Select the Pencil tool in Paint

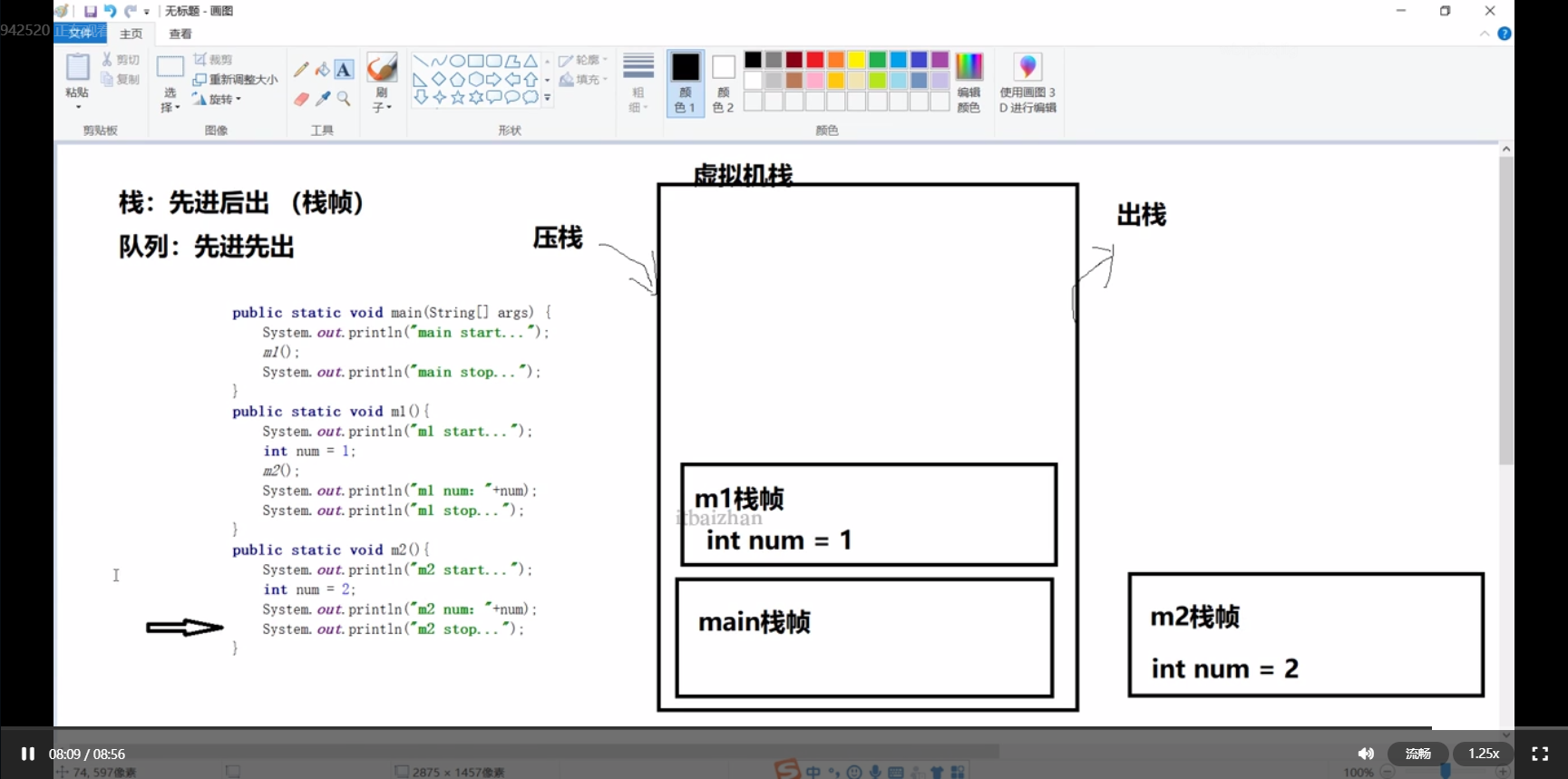click(301, 70)
